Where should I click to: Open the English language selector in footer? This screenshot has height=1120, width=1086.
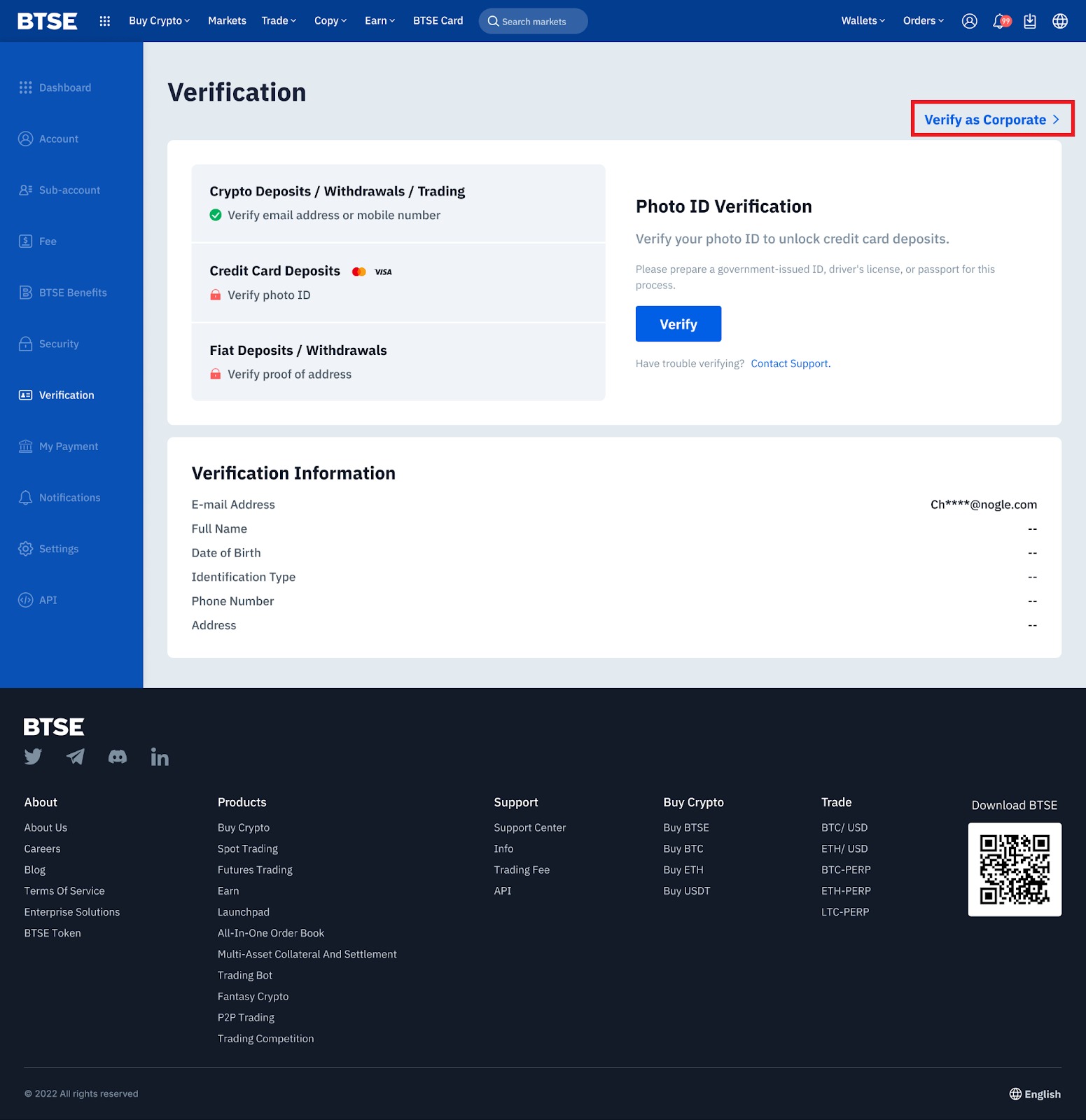click(x=1035, y=1094)
